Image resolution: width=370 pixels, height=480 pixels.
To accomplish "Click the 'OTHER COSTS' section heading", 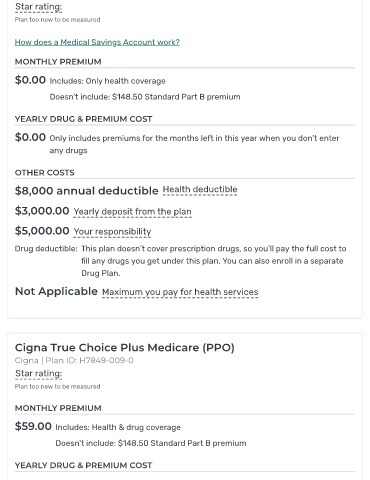I will (x=45, y=173).
